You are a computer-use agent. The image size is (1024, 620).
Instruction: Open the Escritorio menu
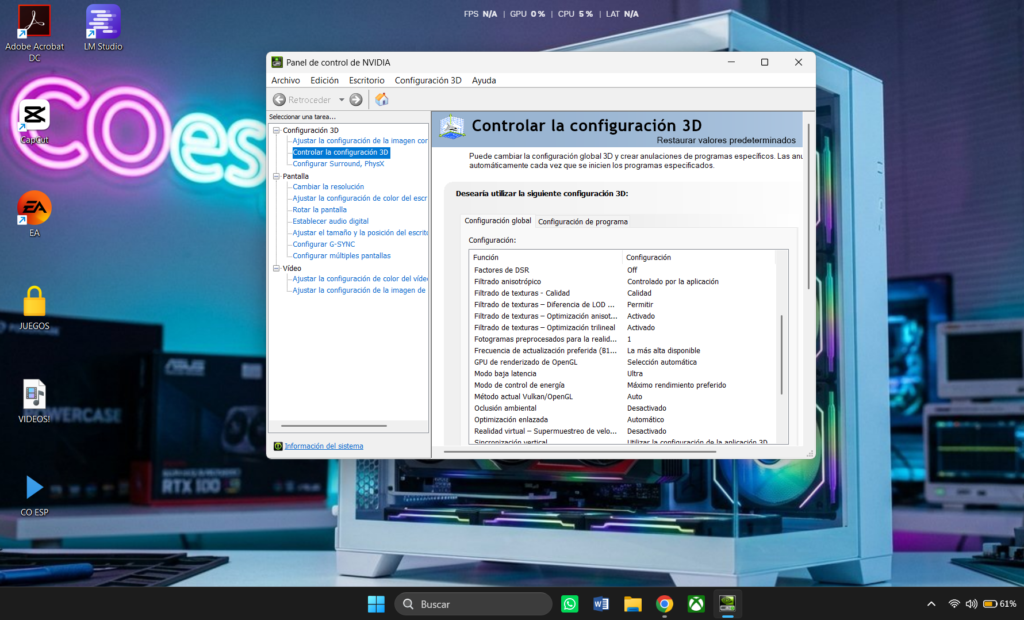point(366,80)
